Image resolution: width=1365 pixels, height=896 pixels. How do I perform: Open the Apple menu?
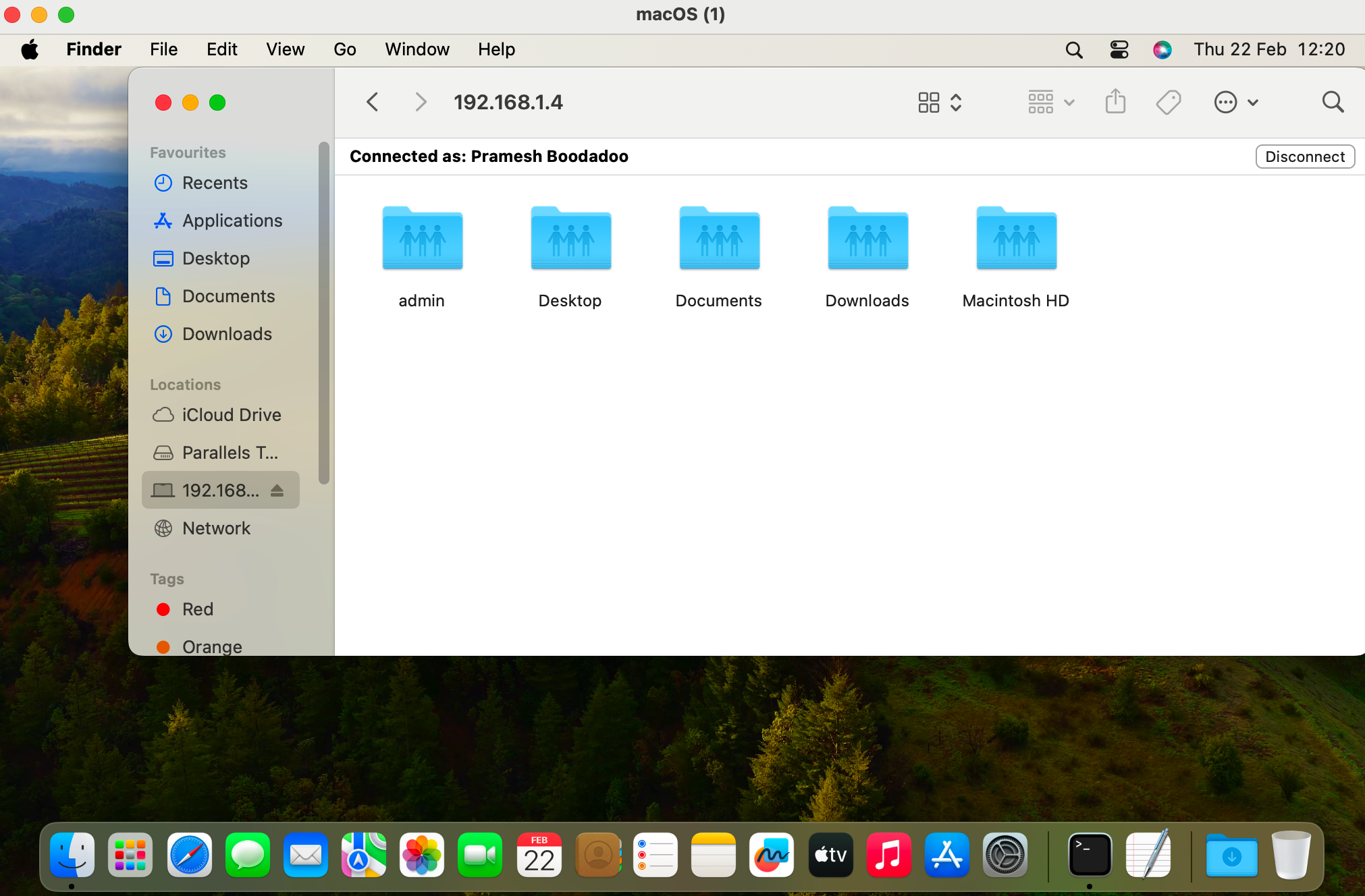(30, 49)
